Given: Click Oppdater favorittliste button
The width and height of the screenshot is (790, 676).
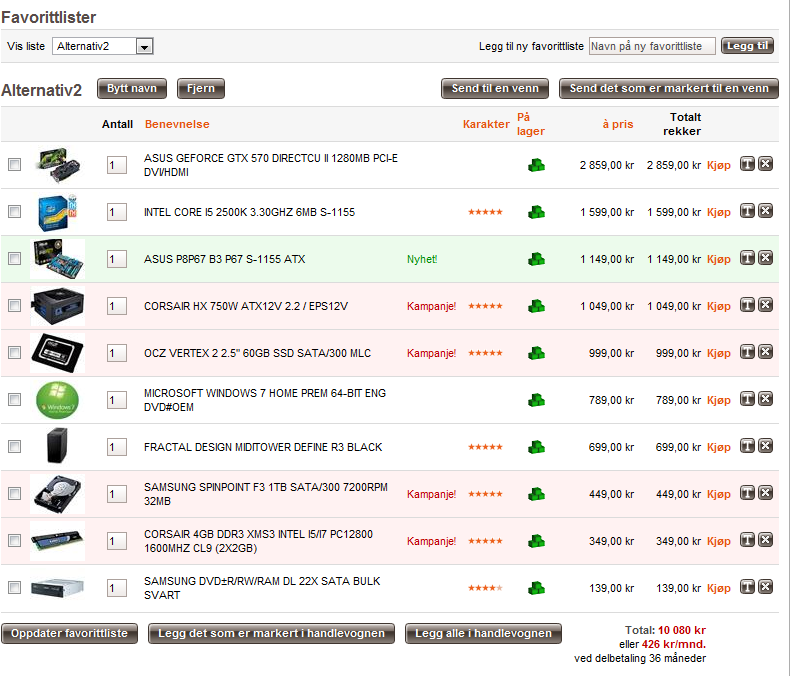Looking at the screenshot, I should point(70,634).
